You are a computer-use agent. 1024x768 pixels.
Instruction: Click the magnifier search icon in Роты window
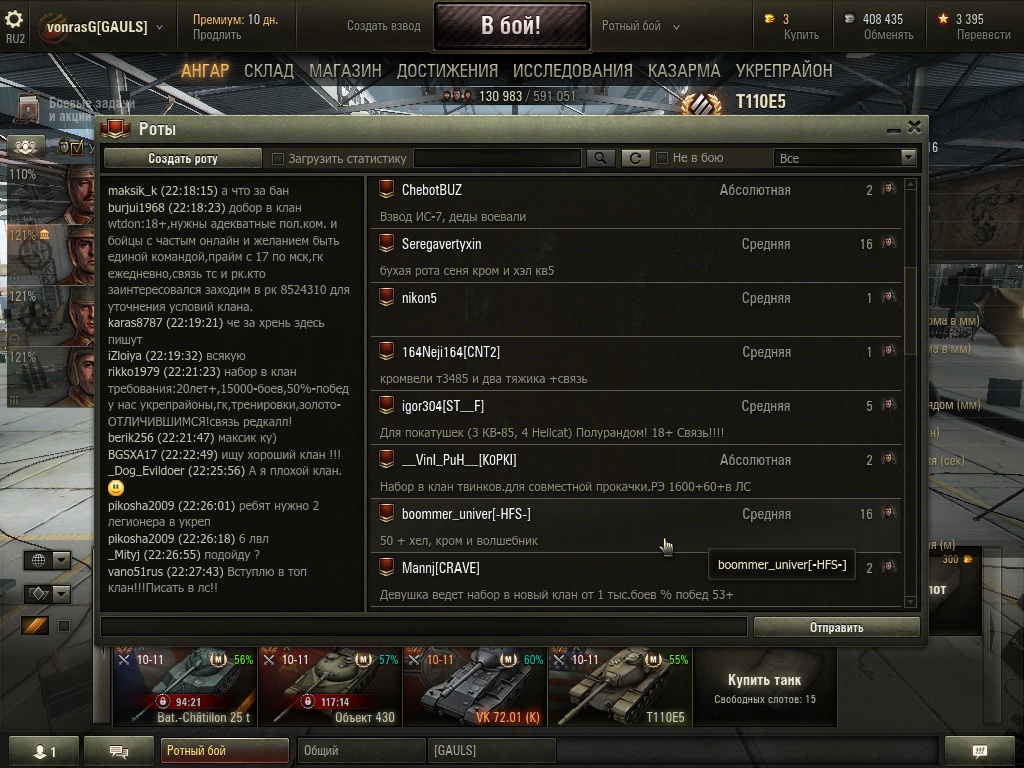(x=600, y=158)
